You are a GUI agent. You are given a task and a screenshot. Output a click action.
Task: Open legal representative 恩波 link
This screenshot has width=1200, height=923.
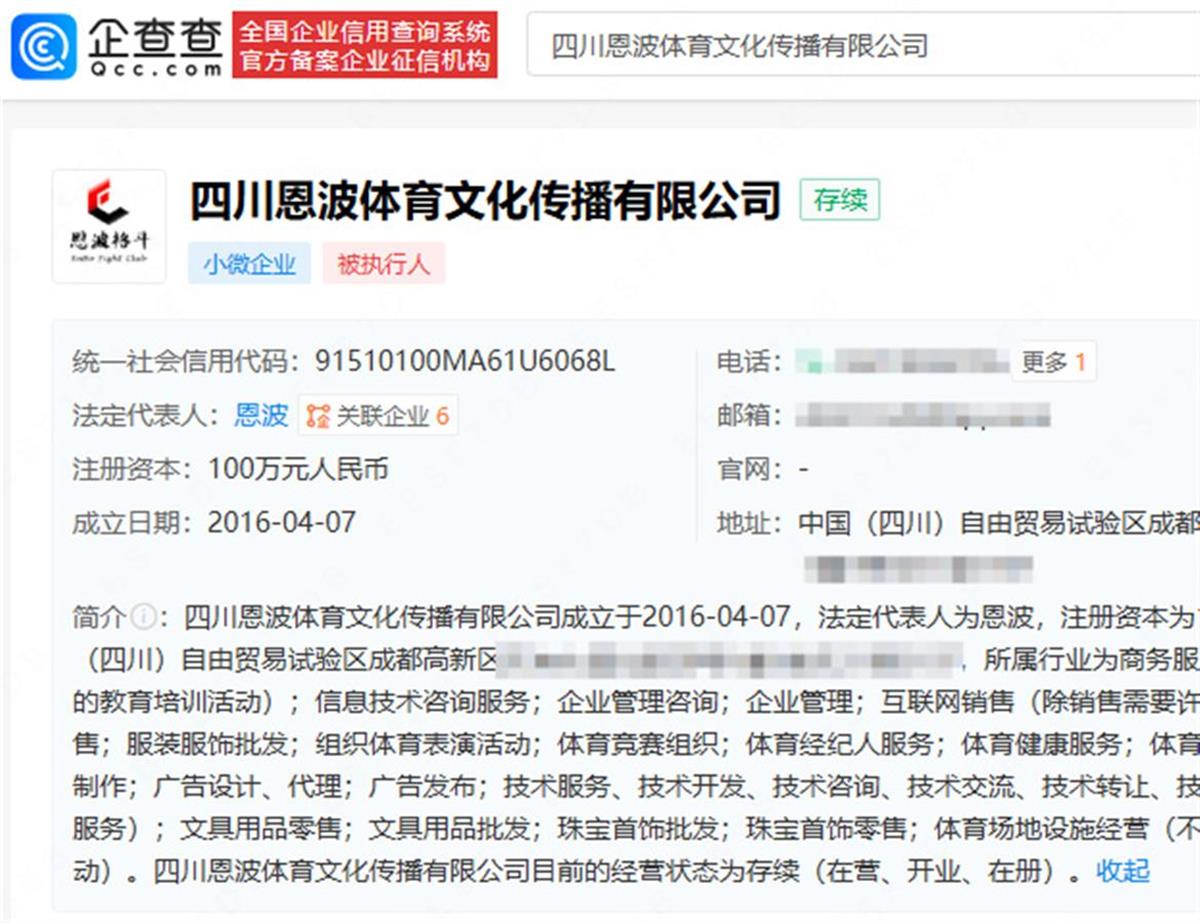click(261, 415)
